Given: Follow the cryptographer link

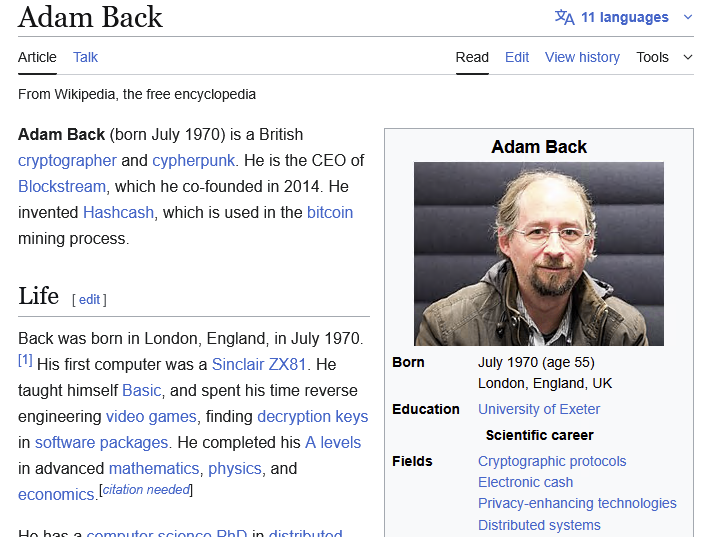Looking at the screenshot, I should [x=67, y=160].
